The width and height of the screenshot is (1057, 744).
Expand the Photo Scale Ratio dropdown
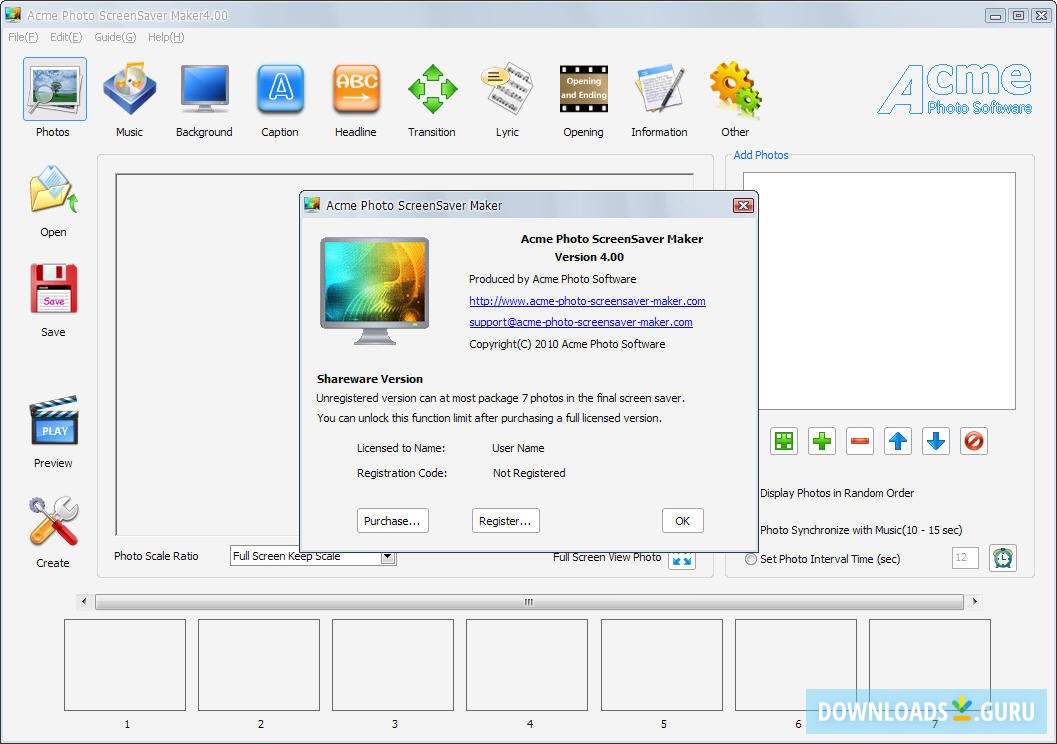click(388, 557)
